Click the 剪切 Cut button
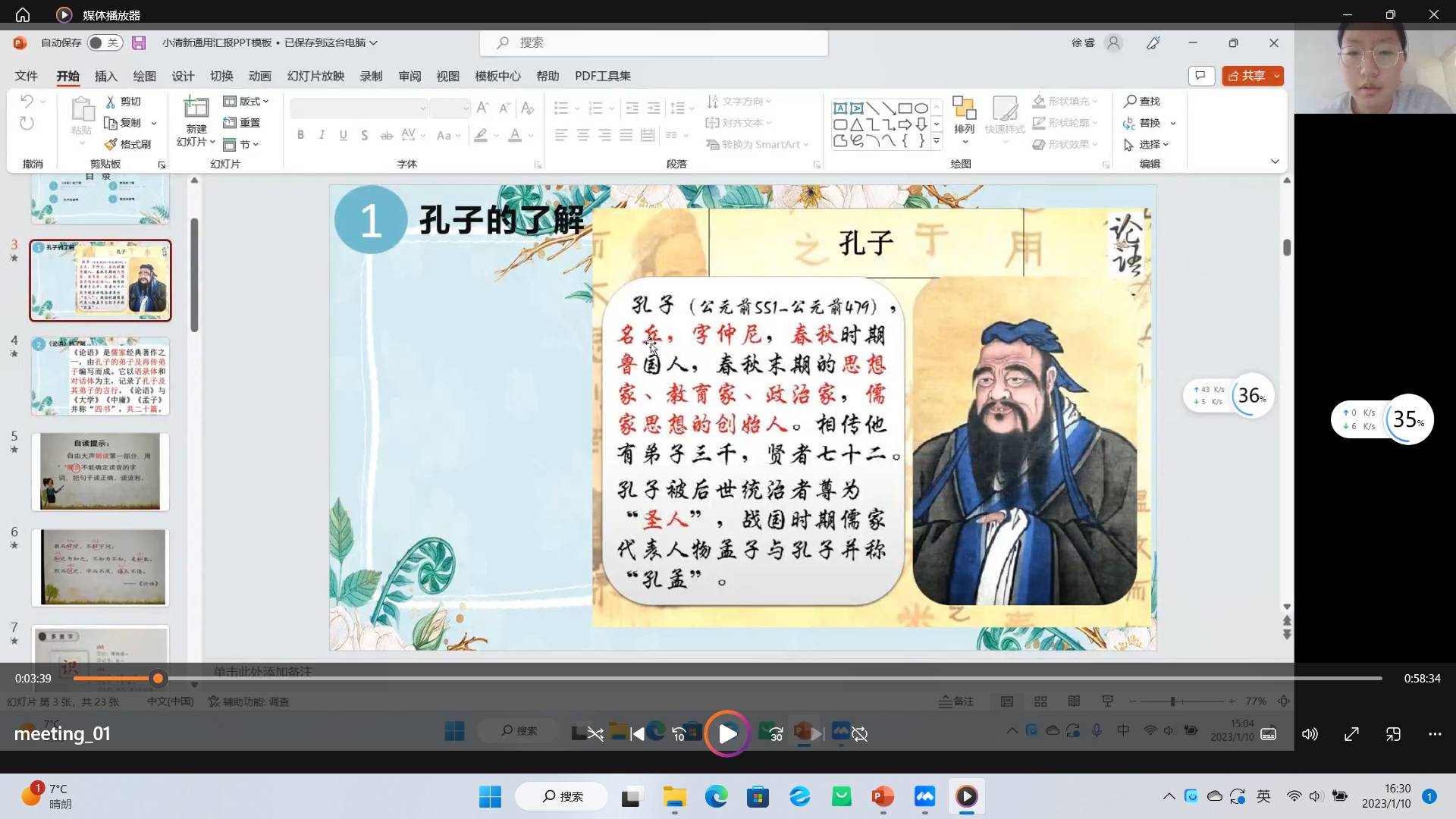Image resolution: width=1456 pixels, height=819 pixels. 123,101
